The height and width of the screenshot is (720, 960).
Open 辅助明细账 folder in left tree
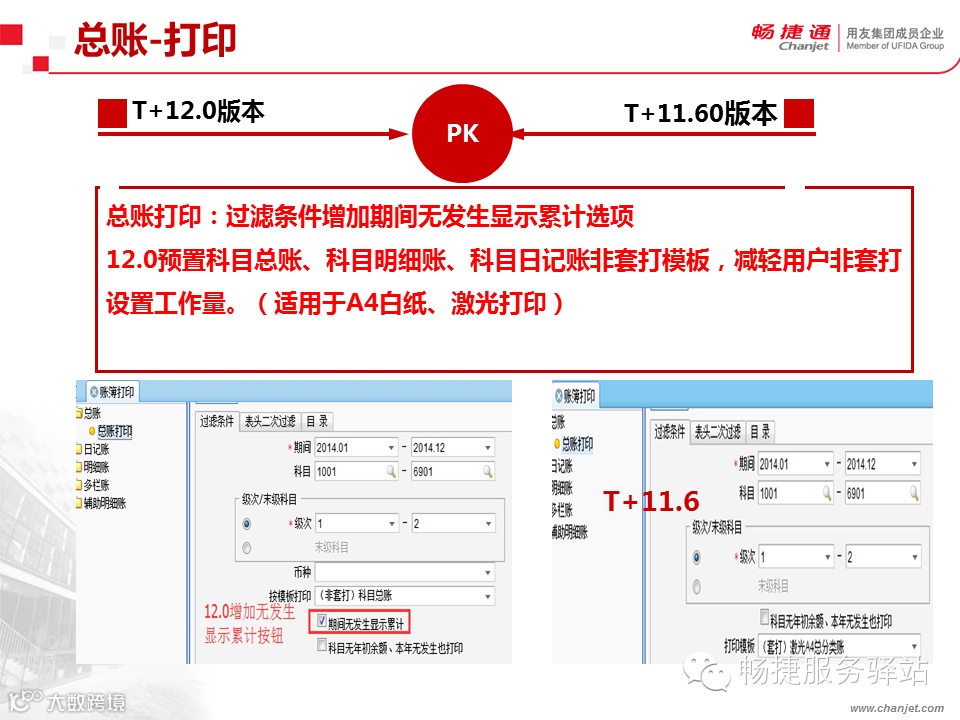pos(102,503)
